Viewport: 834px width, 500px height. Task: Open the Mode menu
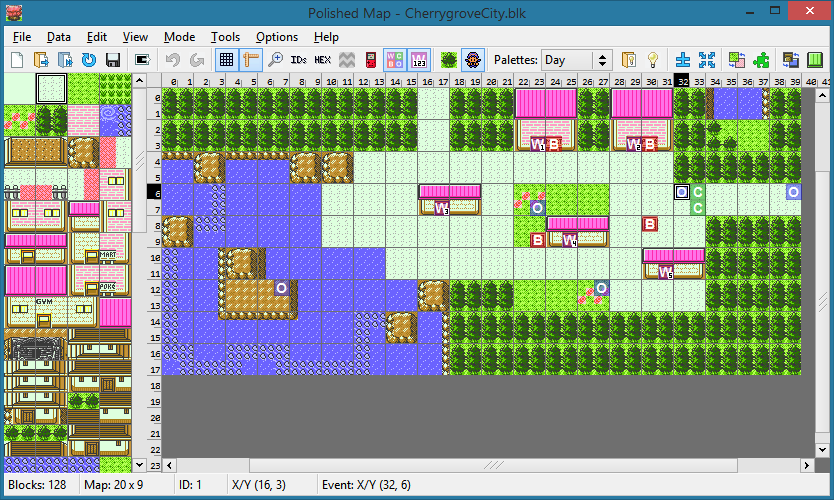(x=179, y=37)
